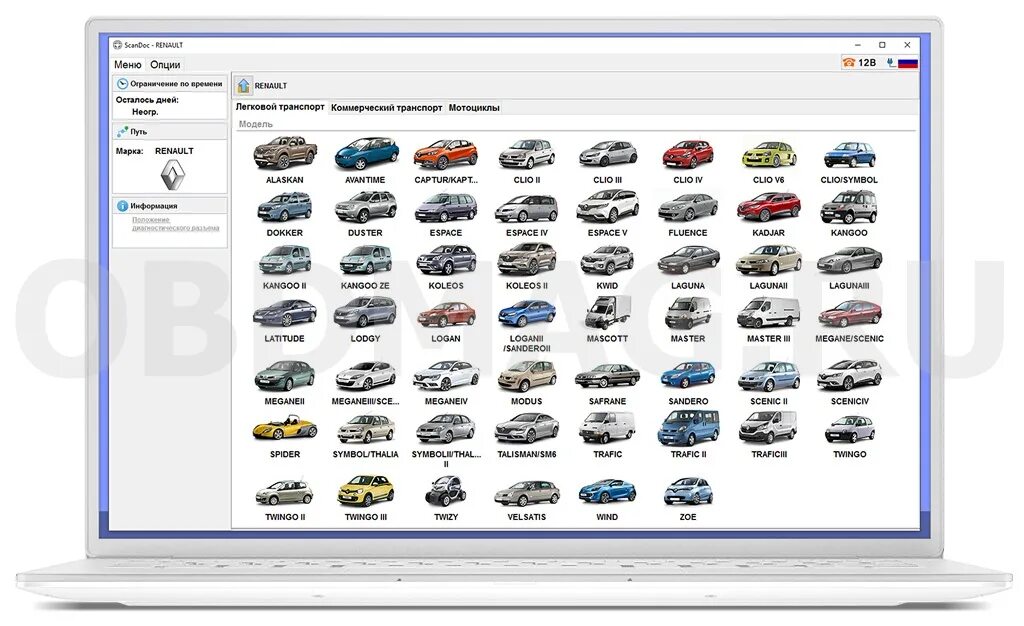This screenshot has height=626, width=1024.
Task: Switch to Мотоциклы tab
Action: tap(474, 108)
